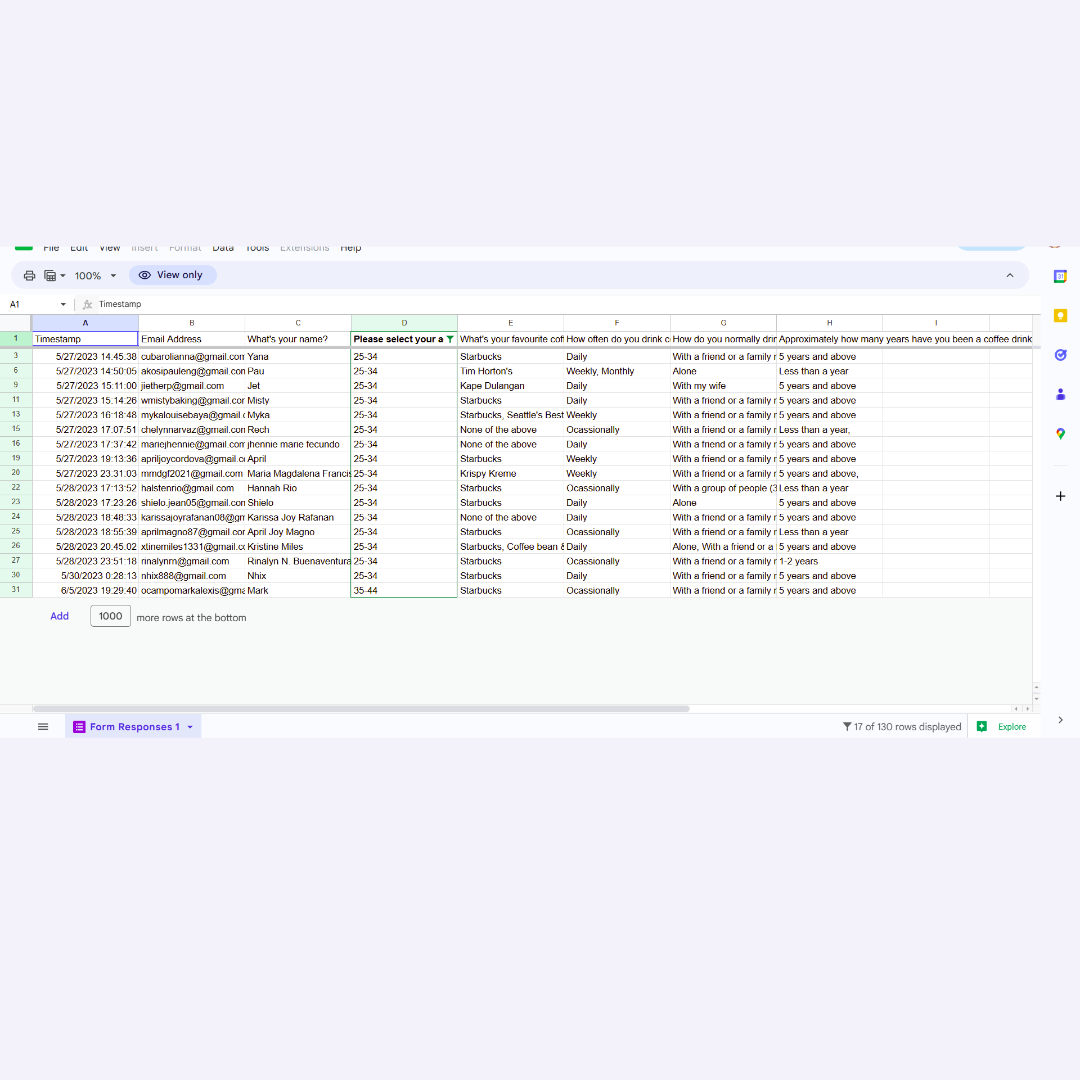Open the 100% zoom dropdown
The image size is (1080, 1080).
(95, 276)
